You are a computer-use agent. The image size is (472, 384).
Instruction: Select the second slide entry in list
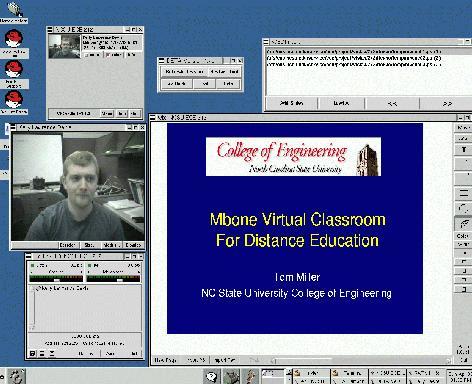[353, 58]
